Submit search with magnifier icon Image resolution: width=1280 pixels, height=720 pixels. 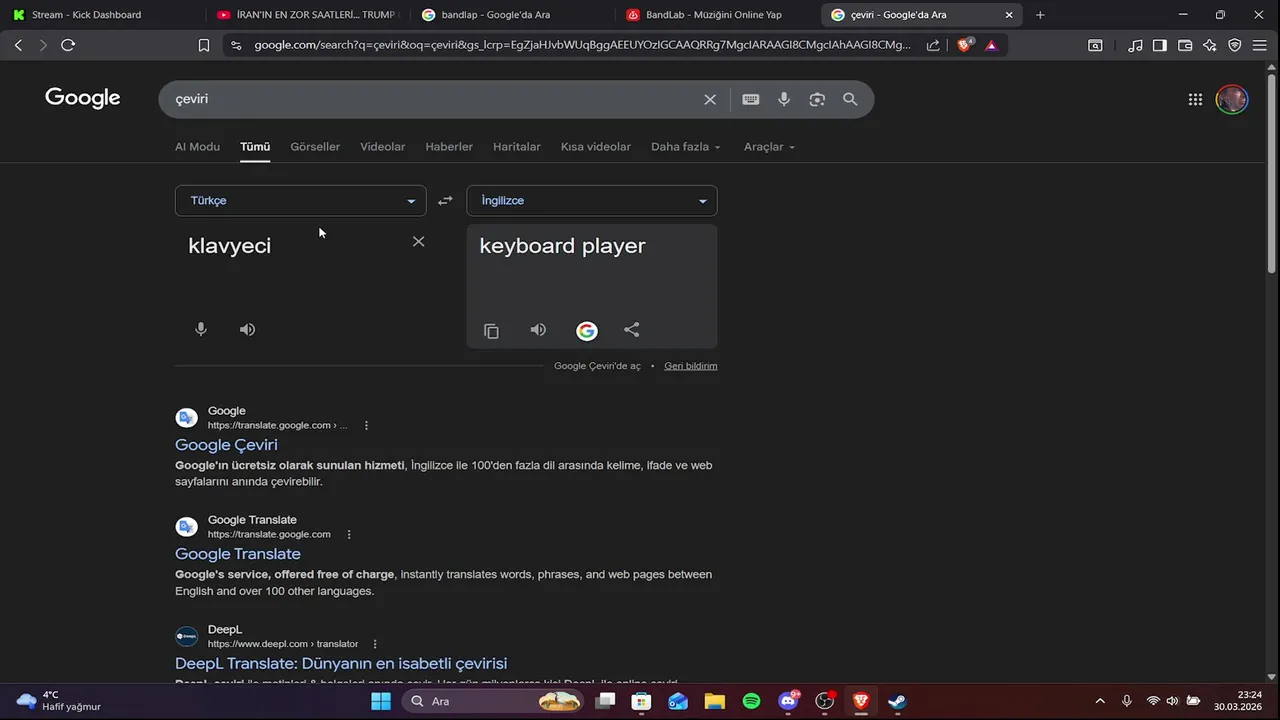(850, 99)
